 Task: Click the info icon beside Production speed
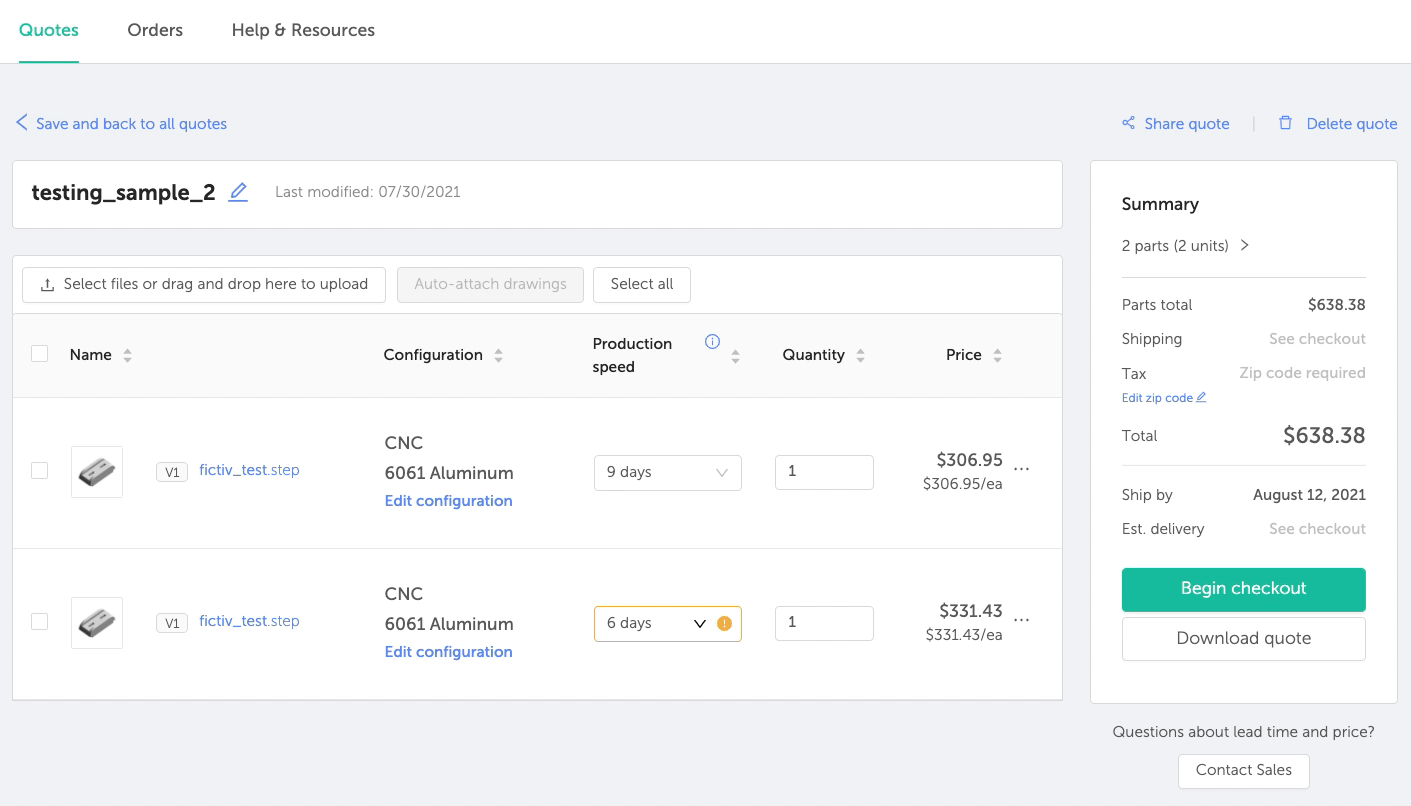pyautogui.click(x=712, y=342)
